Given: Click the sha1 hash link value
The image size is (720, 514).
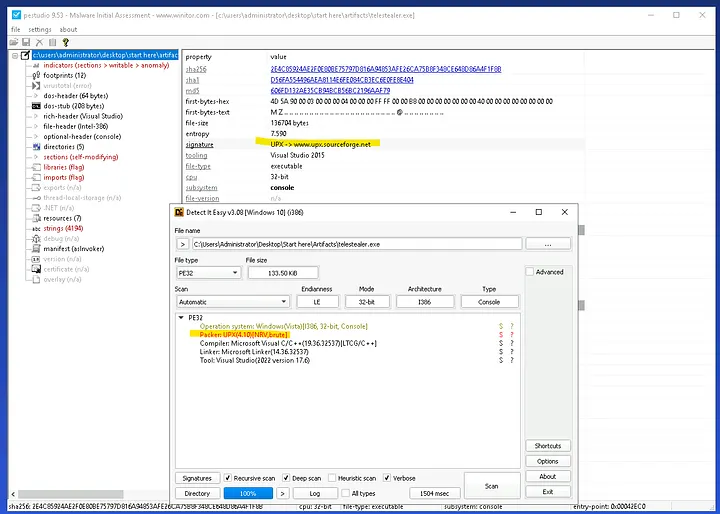Looking at the screenshot, I should 342,80.
